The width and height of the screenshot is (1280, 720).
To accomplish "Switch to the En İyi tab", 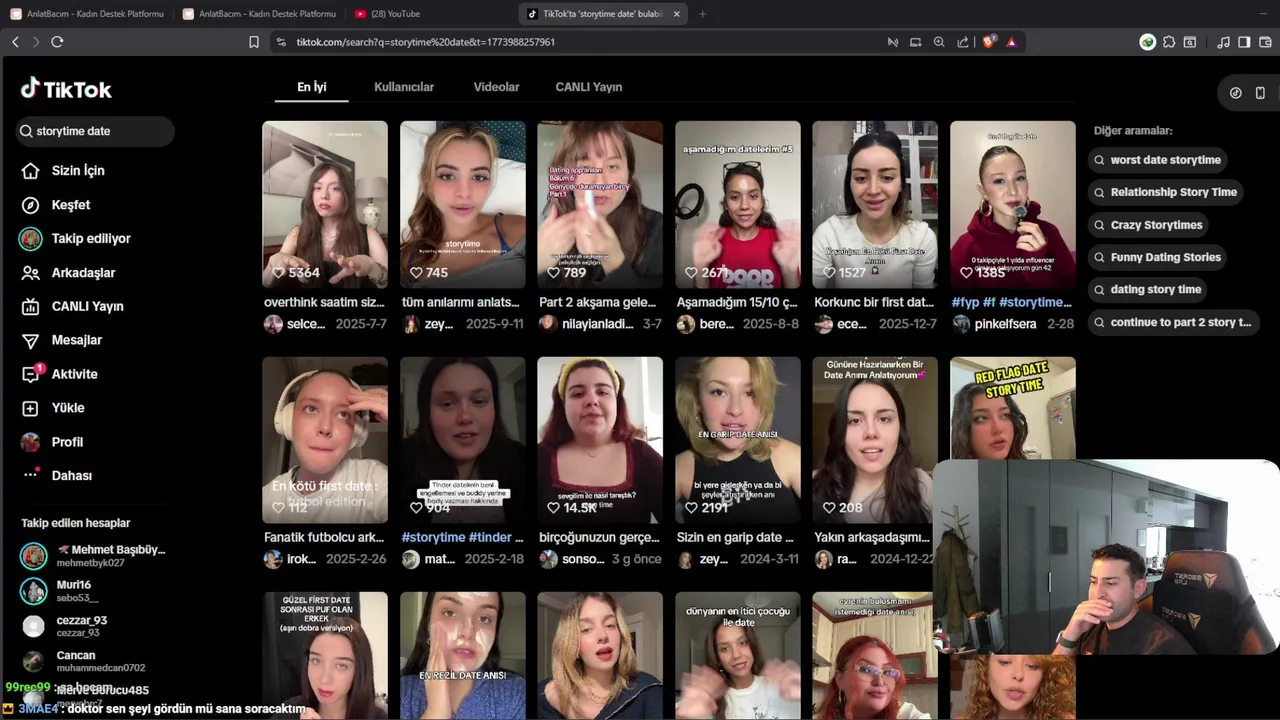I will (312, 87).
